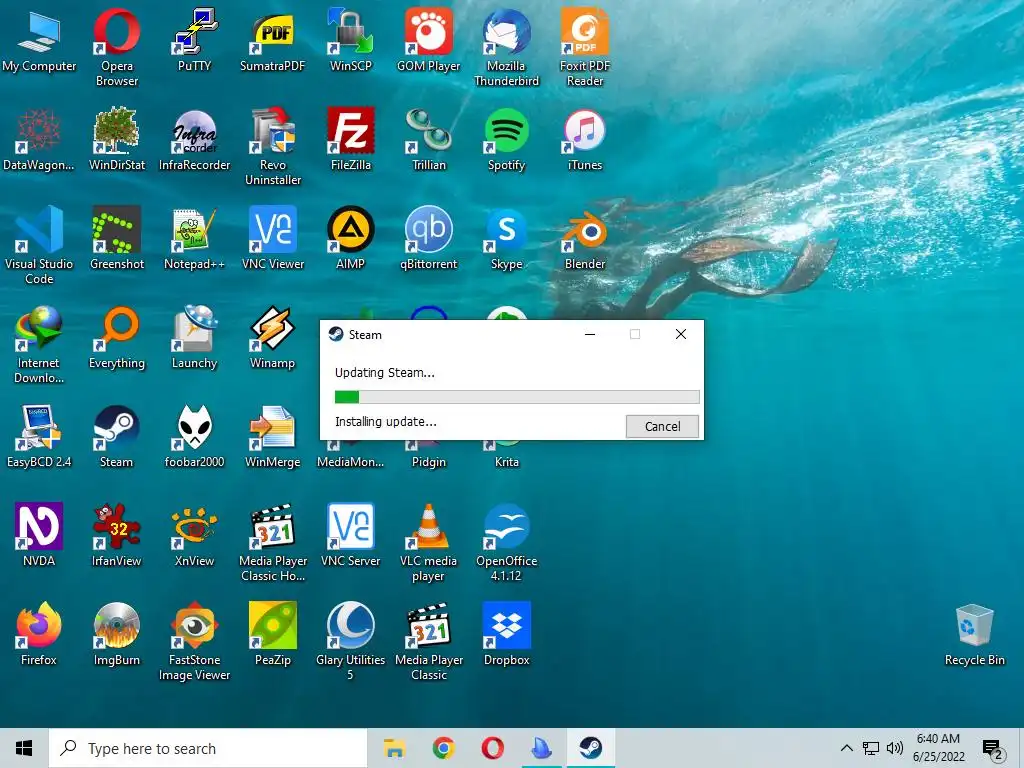This screenshot has height=768, width=1024.
Task: Select the Skype desktop icon
Action: coord(507,238)
